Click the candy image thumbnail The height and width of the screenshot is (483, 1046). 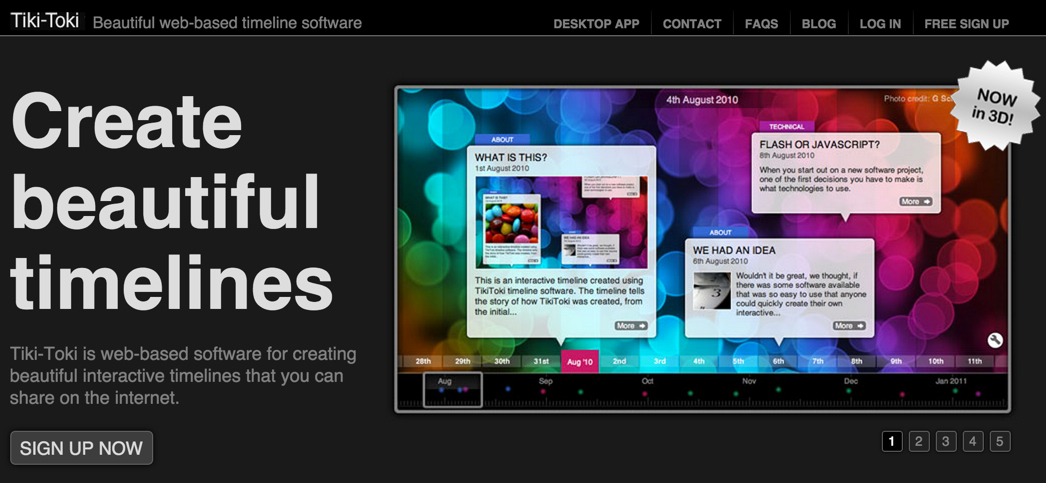(x=512, y=223)
